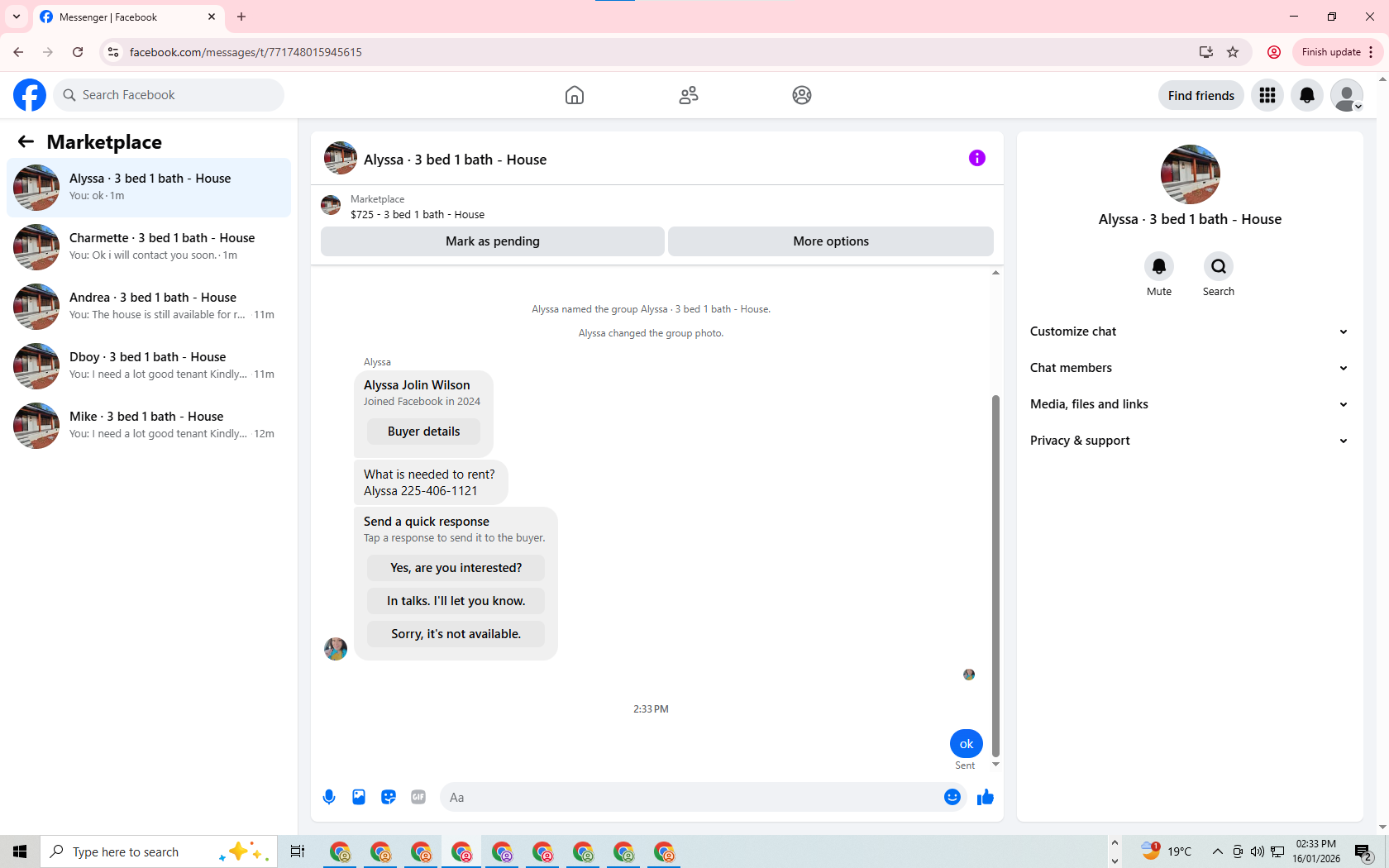Screen dimensions: 1389x868
Task: Open the Friends icon in top navigation
Action: tap(689, 95)
